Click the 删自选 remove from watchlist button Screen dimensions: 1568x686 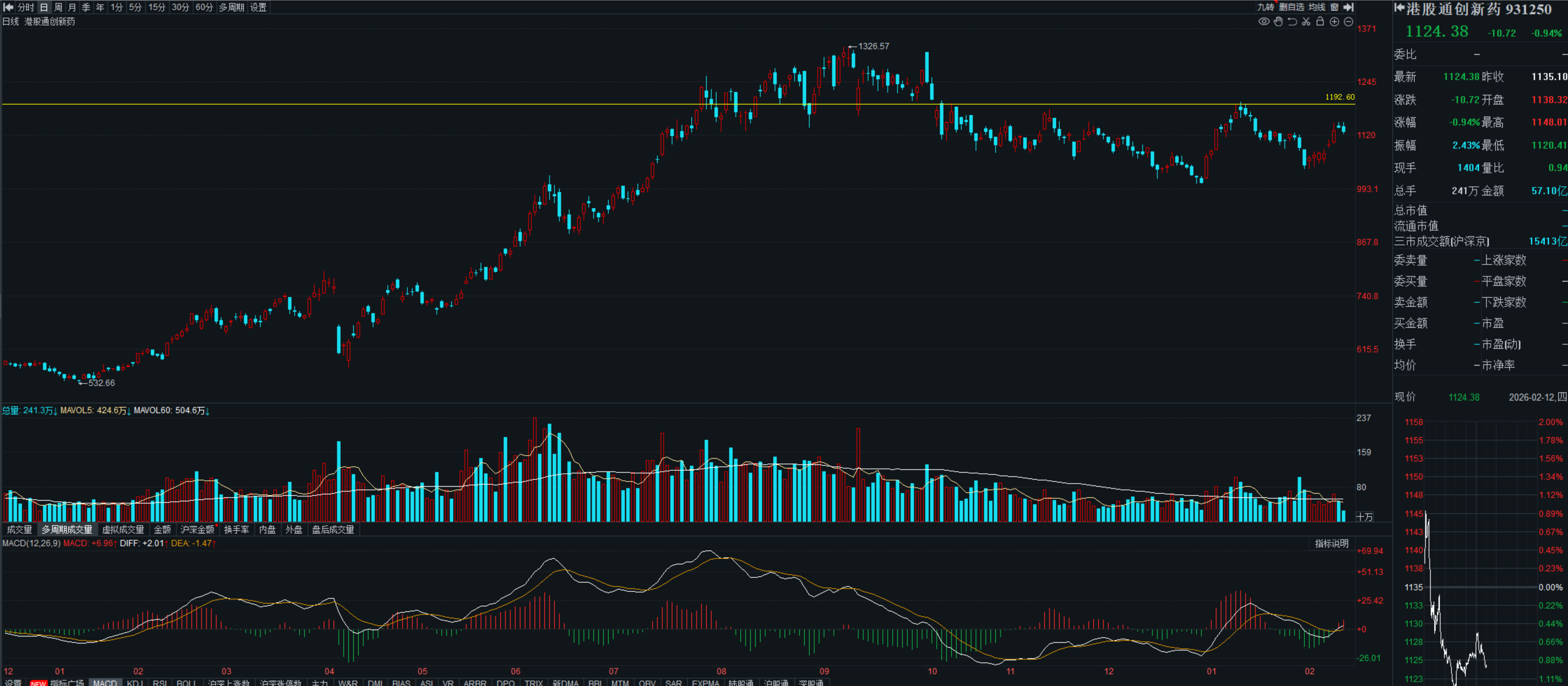(1291, 7)
